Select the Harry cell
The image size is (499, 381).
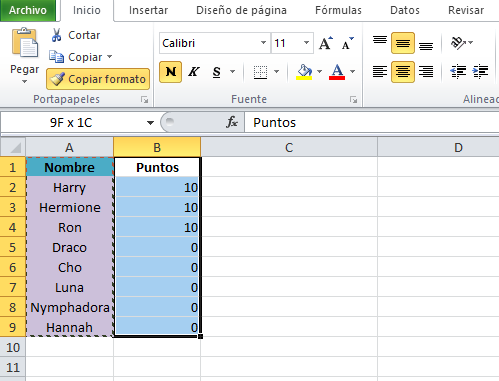pyautogui.click(x=69, y=187)
